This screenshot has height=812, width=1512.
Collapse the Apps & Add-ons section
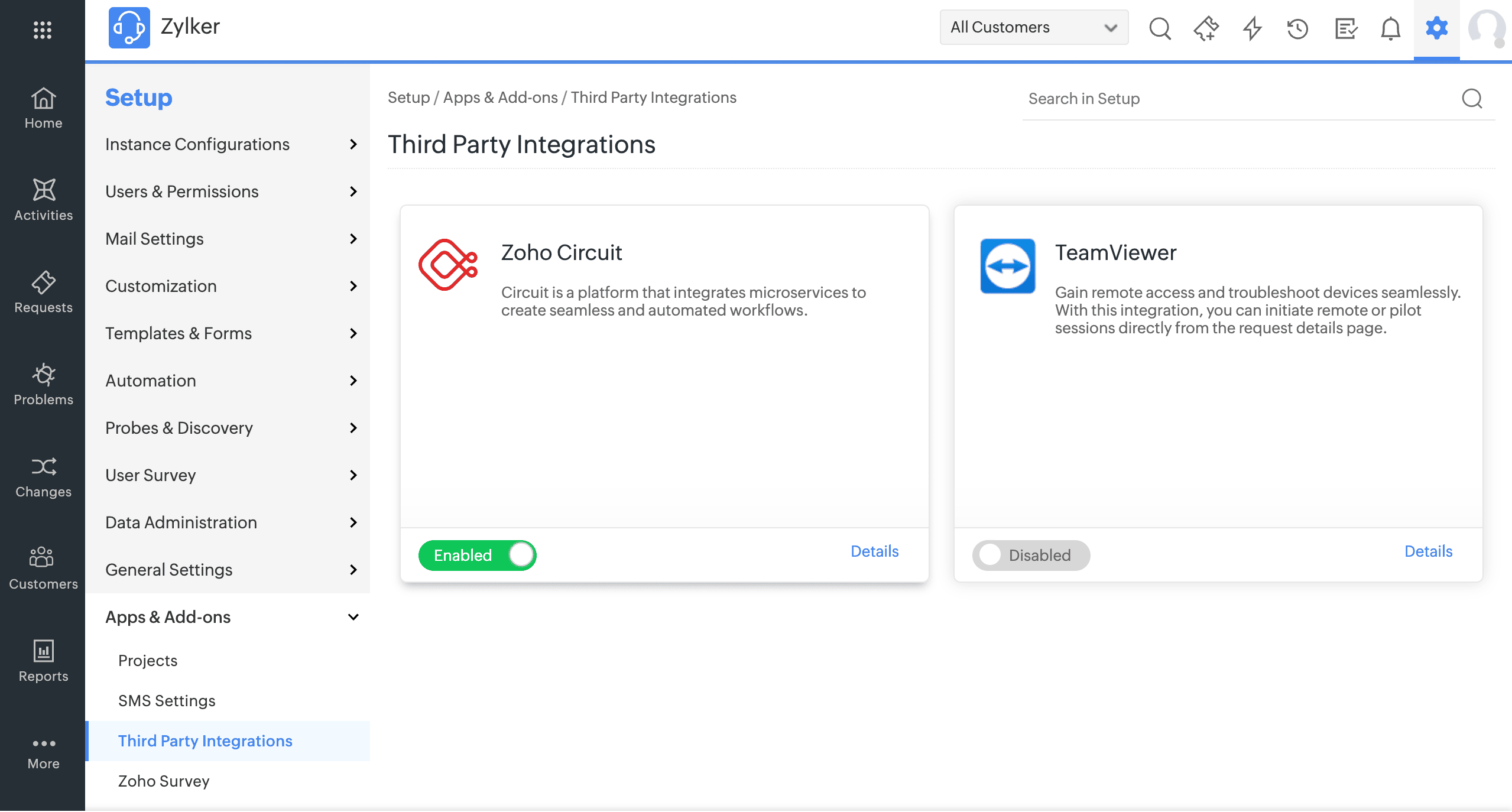point(231,617)
